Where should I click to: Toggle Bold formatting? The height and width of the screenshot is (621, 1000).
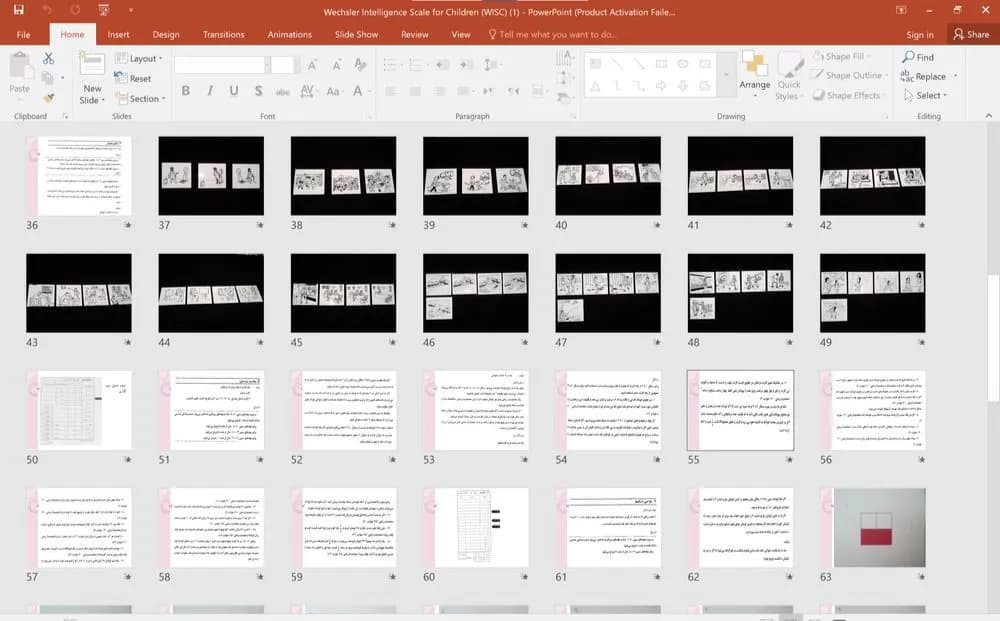pyautogui.click(x=186, y=91)
